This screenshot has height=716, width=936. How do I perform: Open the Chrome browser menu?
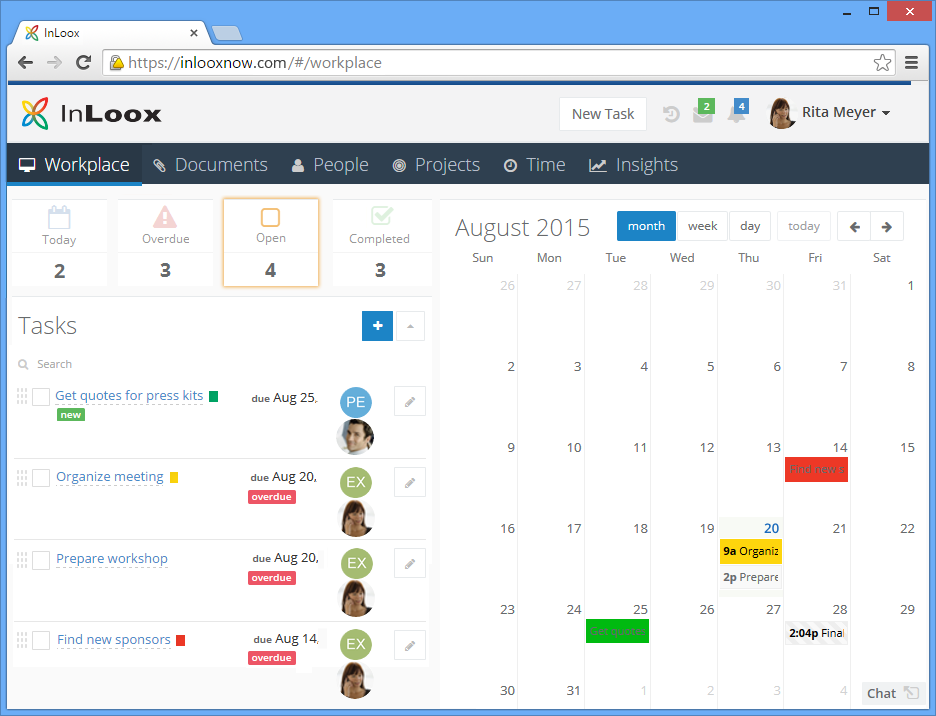(911, 63)
